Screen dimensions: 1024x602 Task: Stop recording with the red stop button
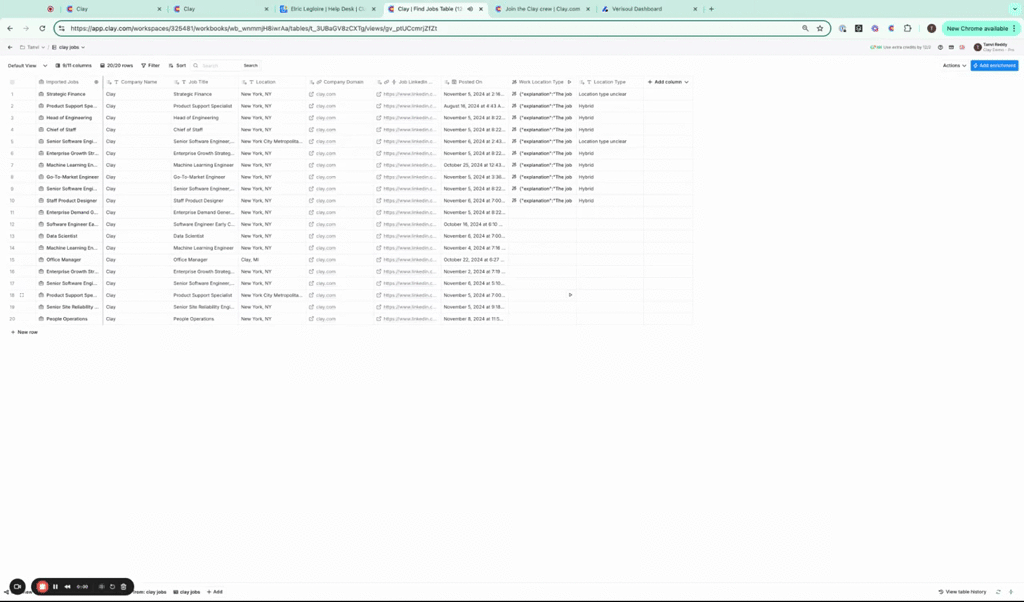click(x=42, y=587)
